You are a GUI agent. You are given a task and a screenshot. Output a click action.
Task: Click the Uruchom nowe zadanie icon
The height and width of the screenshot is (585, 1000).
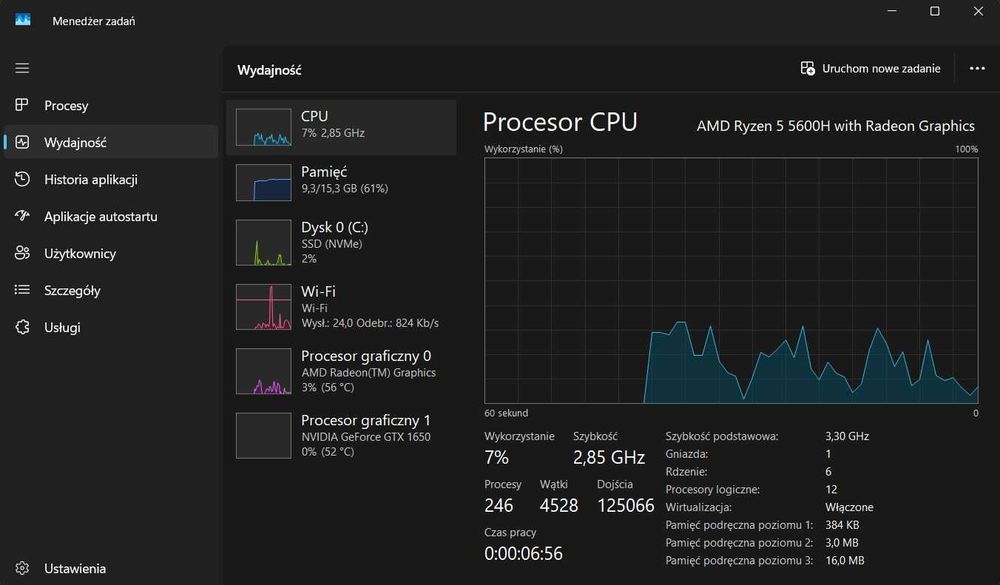tap(807, 68)
